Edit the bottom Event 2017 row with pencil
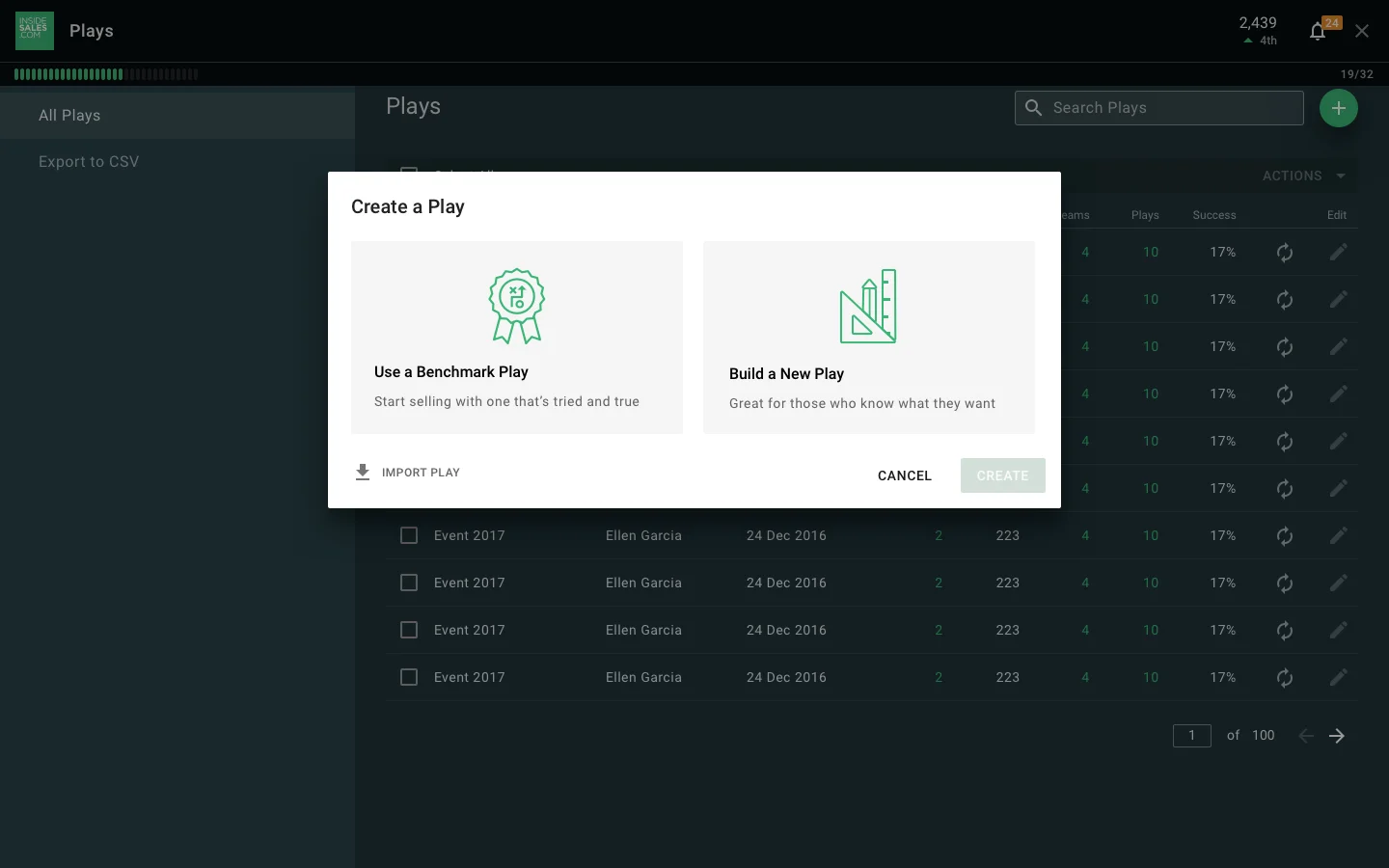The height and width of the screenshot is (868, 1389). pos(1338,678)
